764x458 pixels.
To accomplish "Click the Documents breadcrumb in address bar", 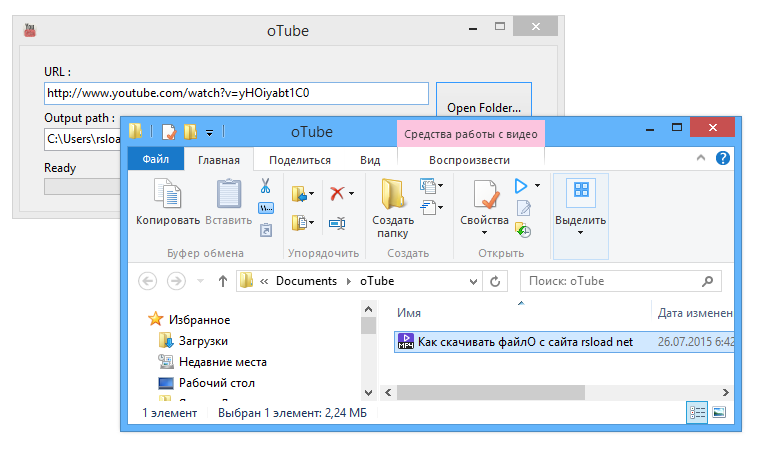I will tap(306, 281).
